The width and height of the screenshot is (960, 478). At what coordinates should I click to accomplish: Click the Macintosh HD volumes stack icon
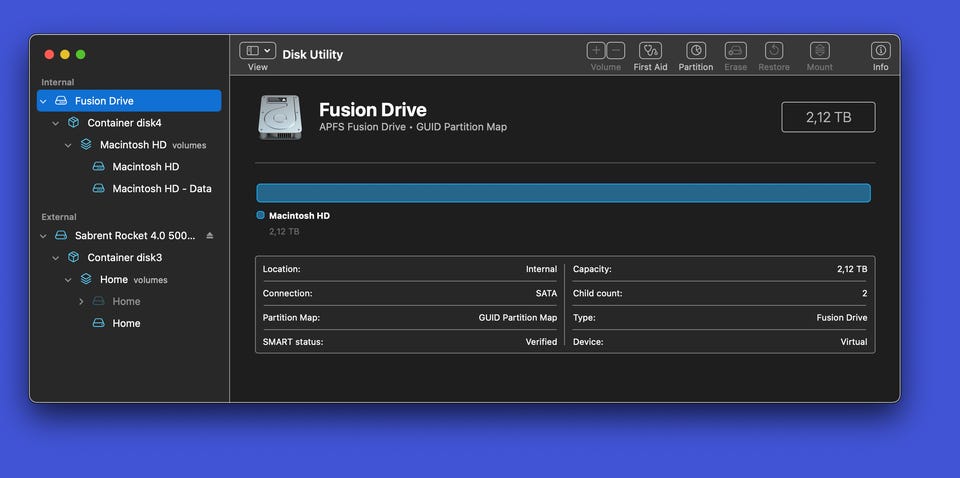pos(86,144)
